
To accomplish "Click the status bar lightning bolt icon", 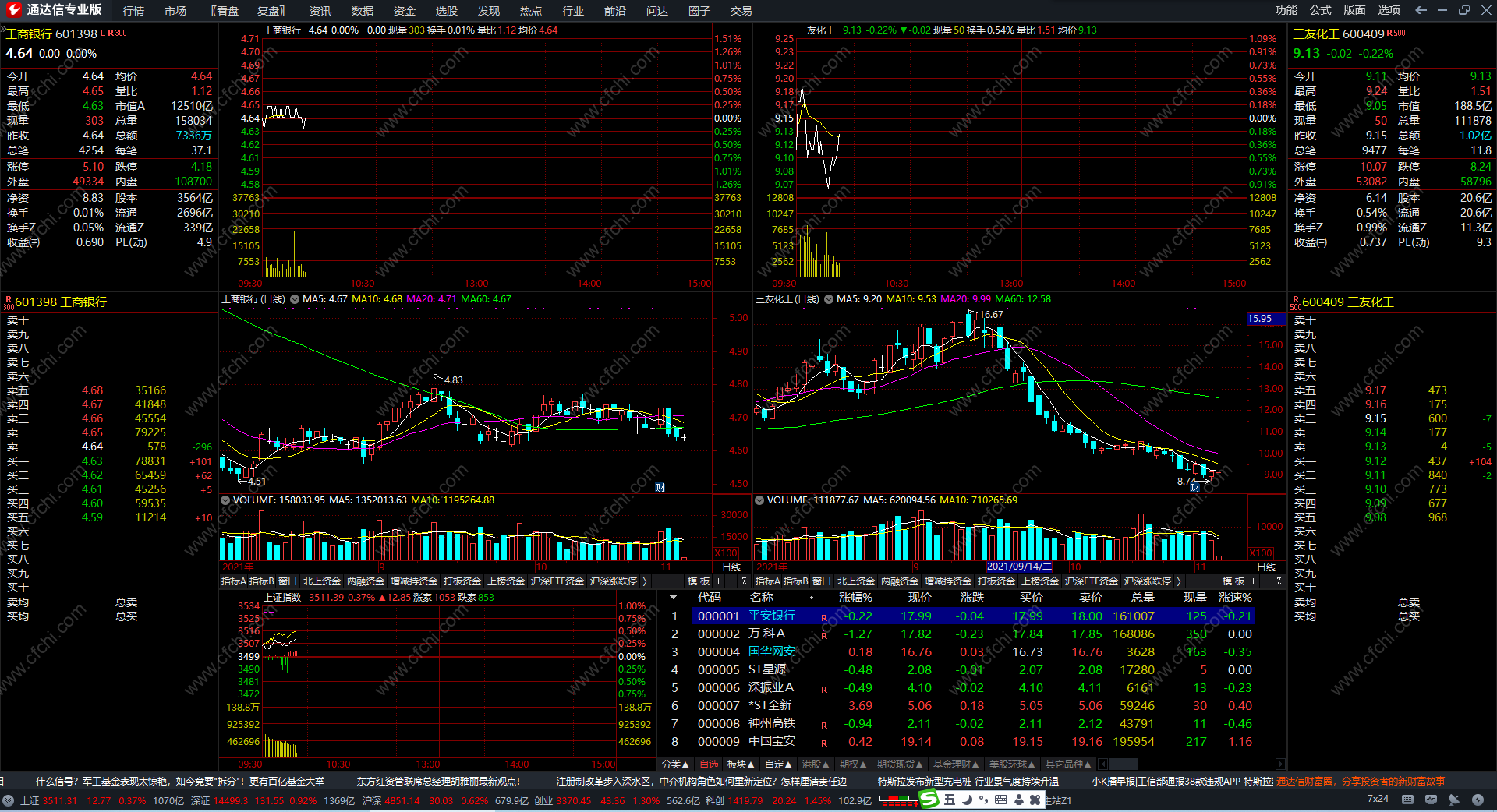I will 1478,800.
